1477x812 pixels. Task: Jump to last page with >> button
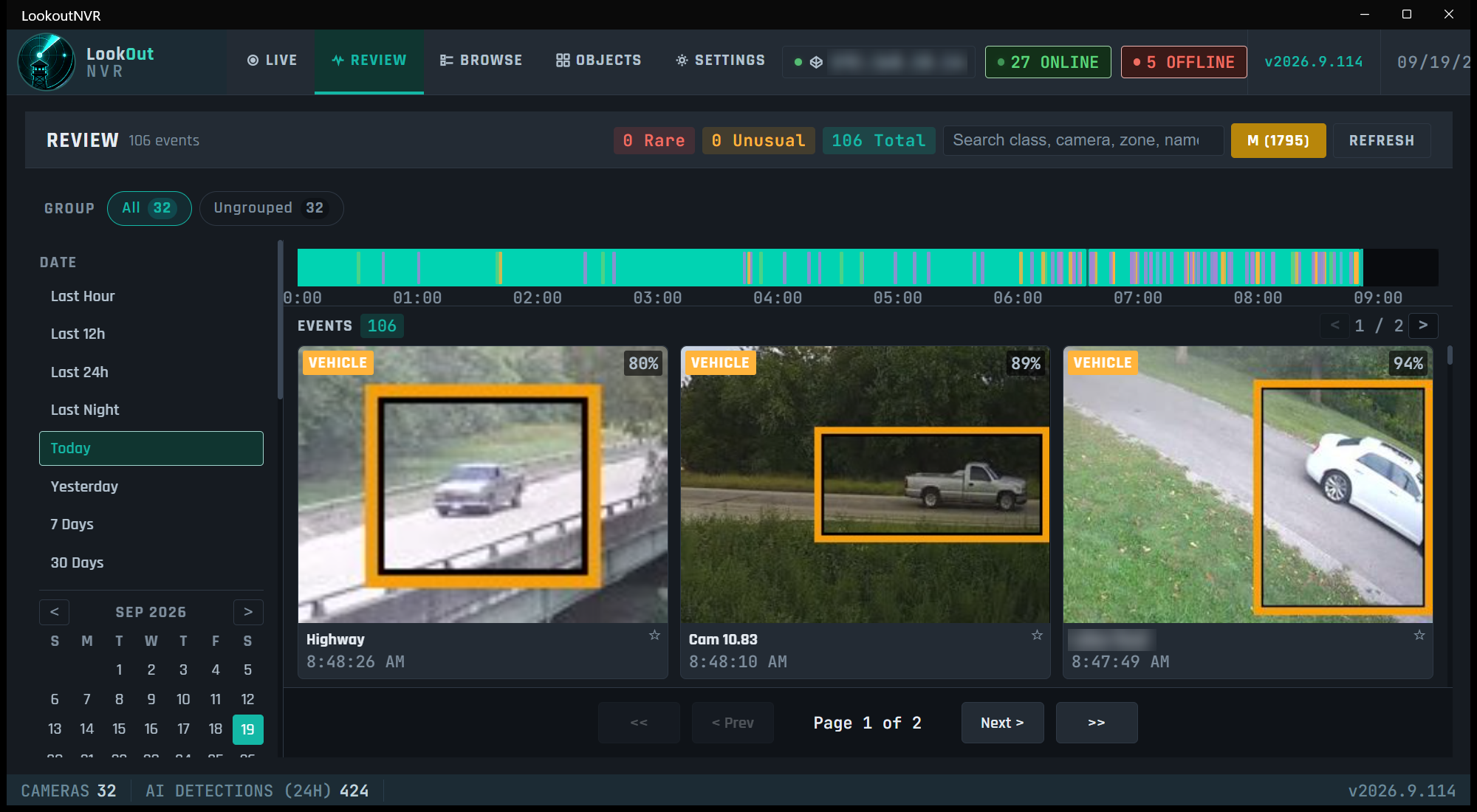point(1097,723)
